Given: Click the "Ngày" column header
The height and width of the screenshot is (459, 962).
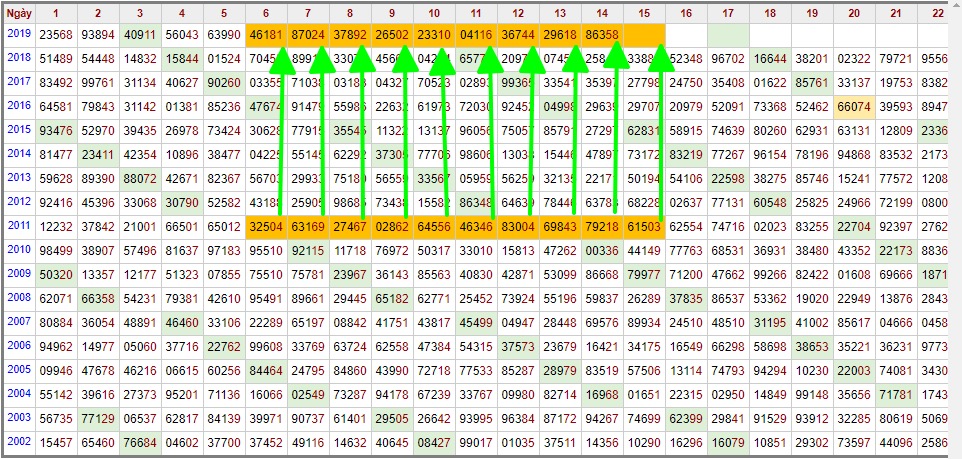Looking at the screenshot, I should coord(18,12).
